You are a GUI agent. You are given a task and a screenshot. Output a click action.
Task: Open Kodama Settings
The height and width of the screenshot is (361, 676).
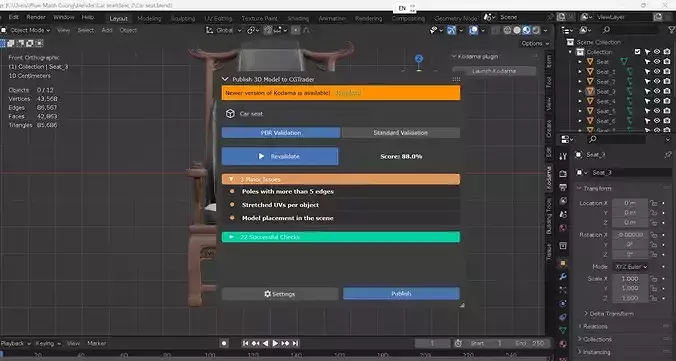pos(280,294)
